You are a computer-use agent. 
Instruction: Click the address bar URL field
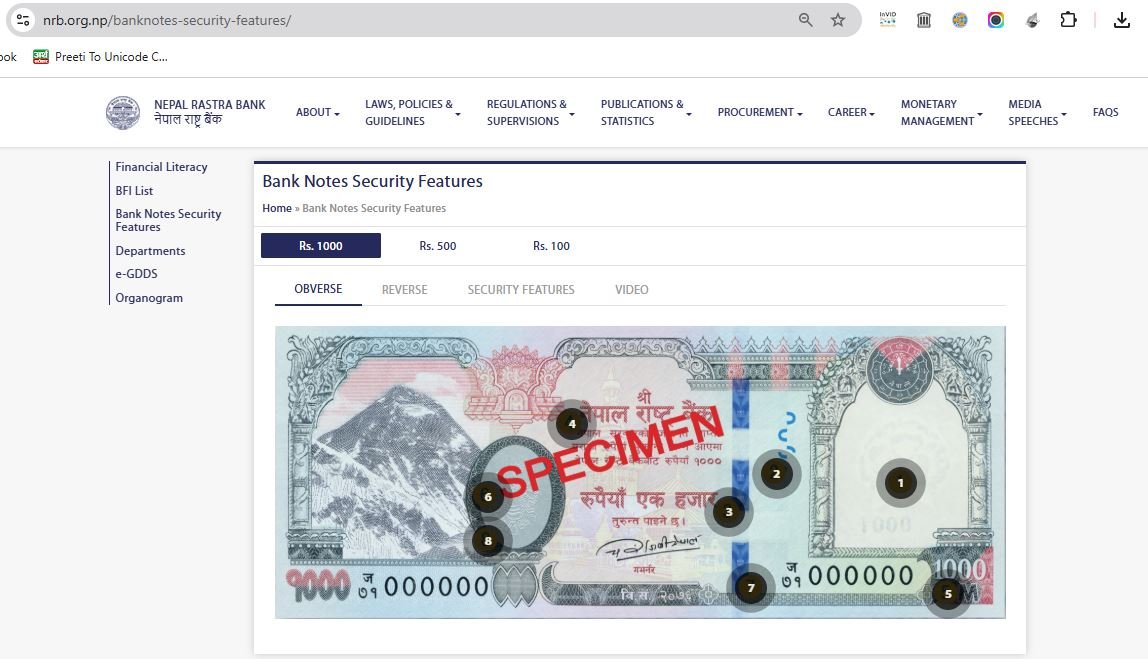410,20
